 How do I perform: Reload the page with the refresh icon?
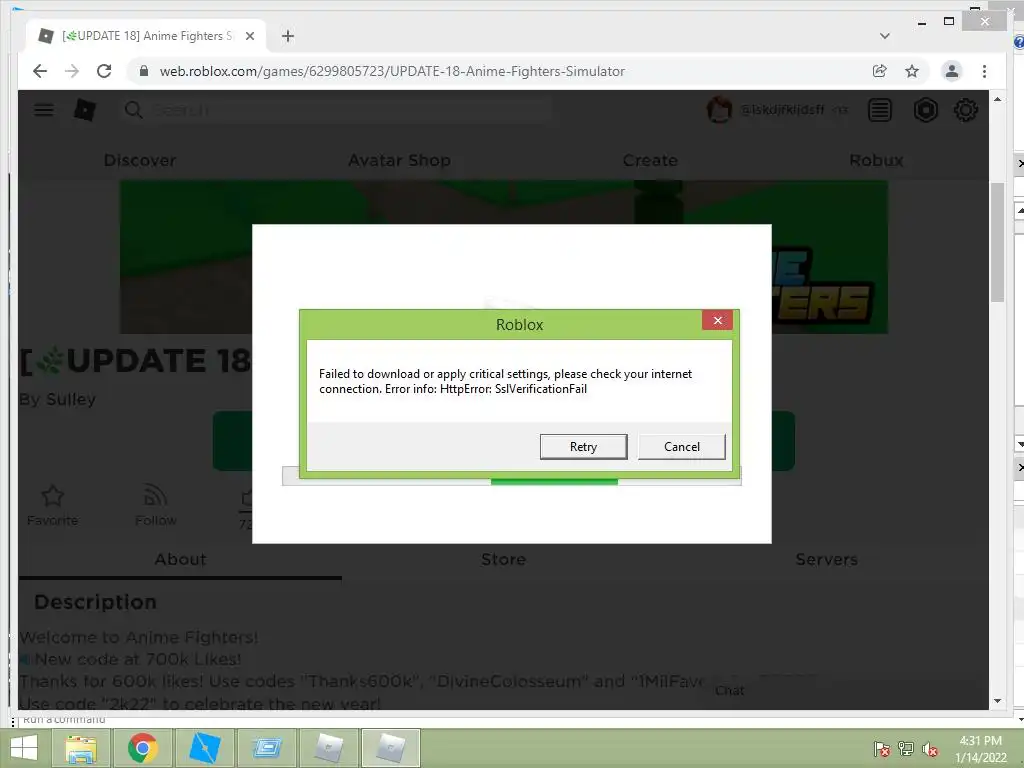(x=104, y=71)
